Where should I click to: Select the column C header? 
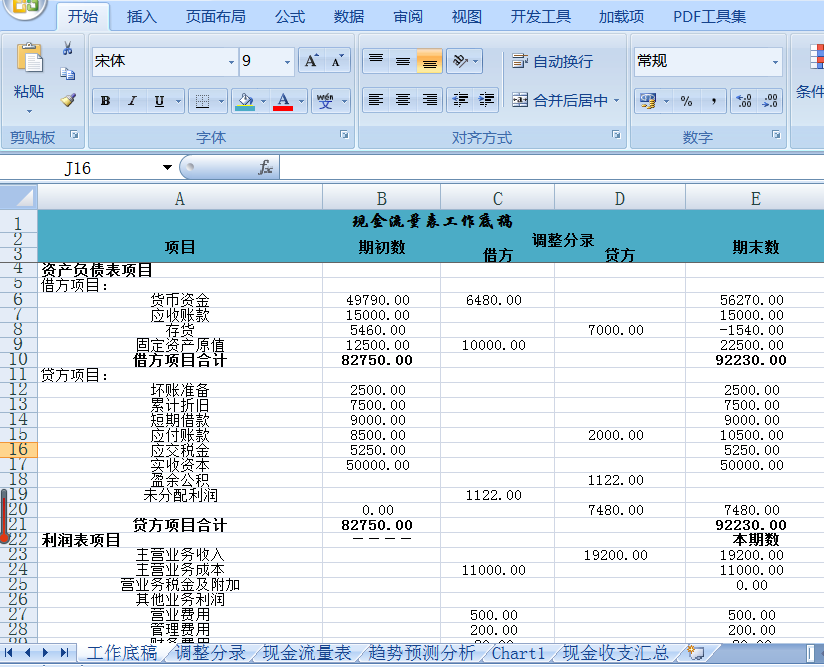497,198
